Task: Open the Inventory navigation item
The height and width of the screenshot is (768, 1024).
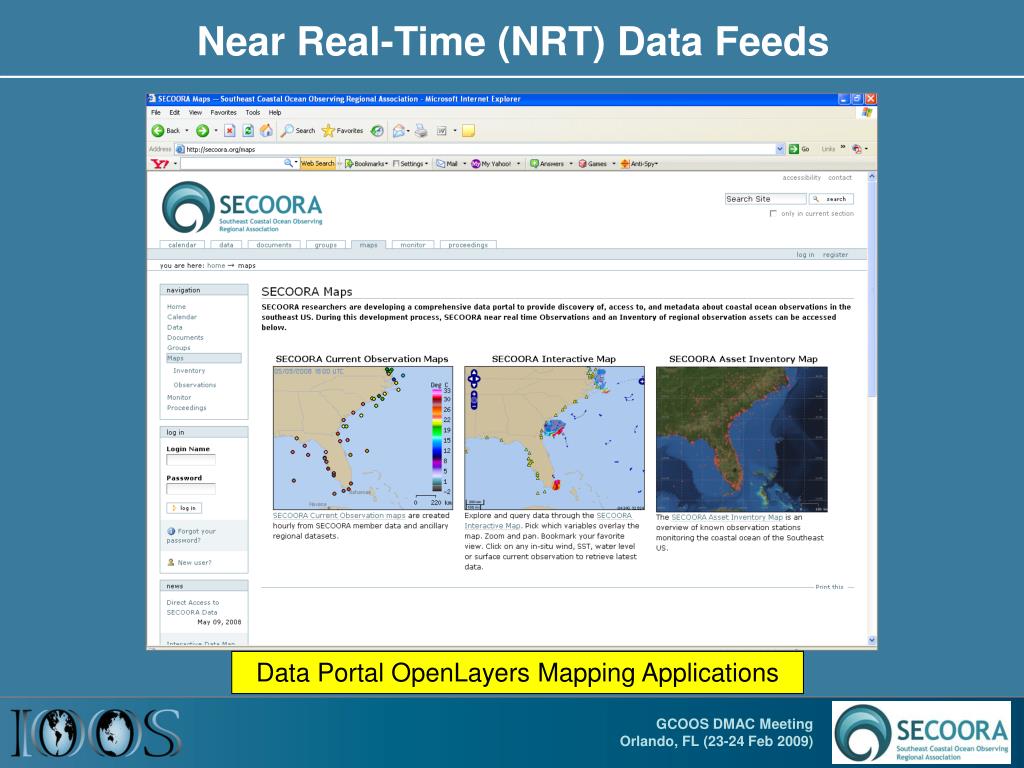Action: [189, 370]
